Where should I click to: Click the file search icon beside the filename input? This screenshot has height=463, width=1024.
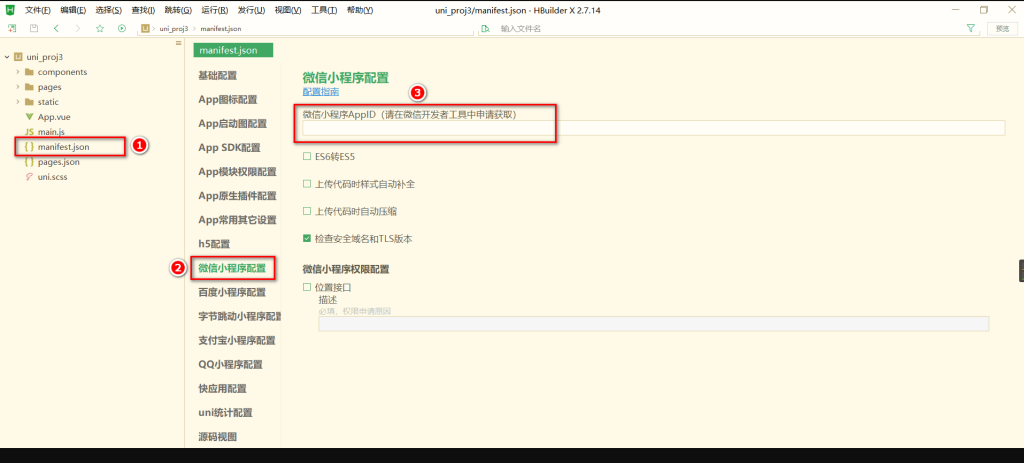(x=485, y=29)
